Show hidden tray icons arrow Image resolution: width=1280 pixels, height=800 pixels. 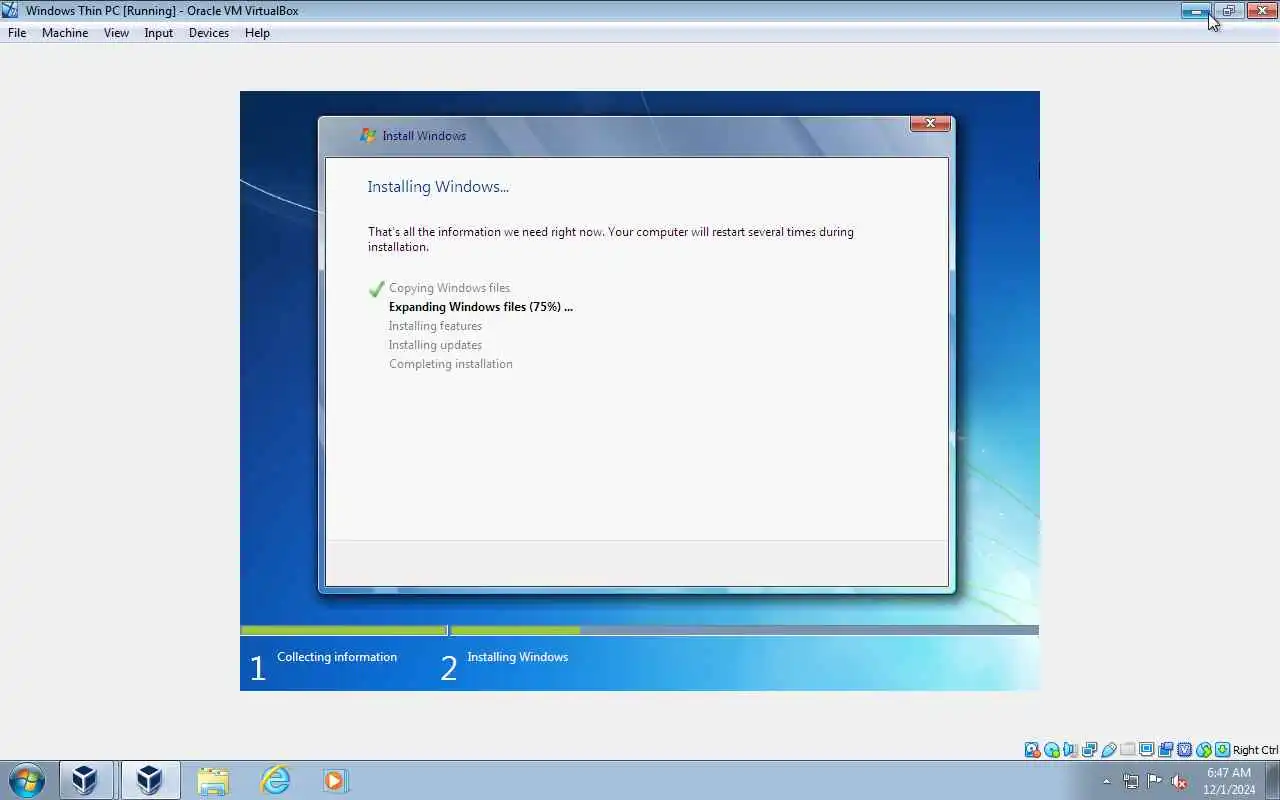tap(1106, 781)
